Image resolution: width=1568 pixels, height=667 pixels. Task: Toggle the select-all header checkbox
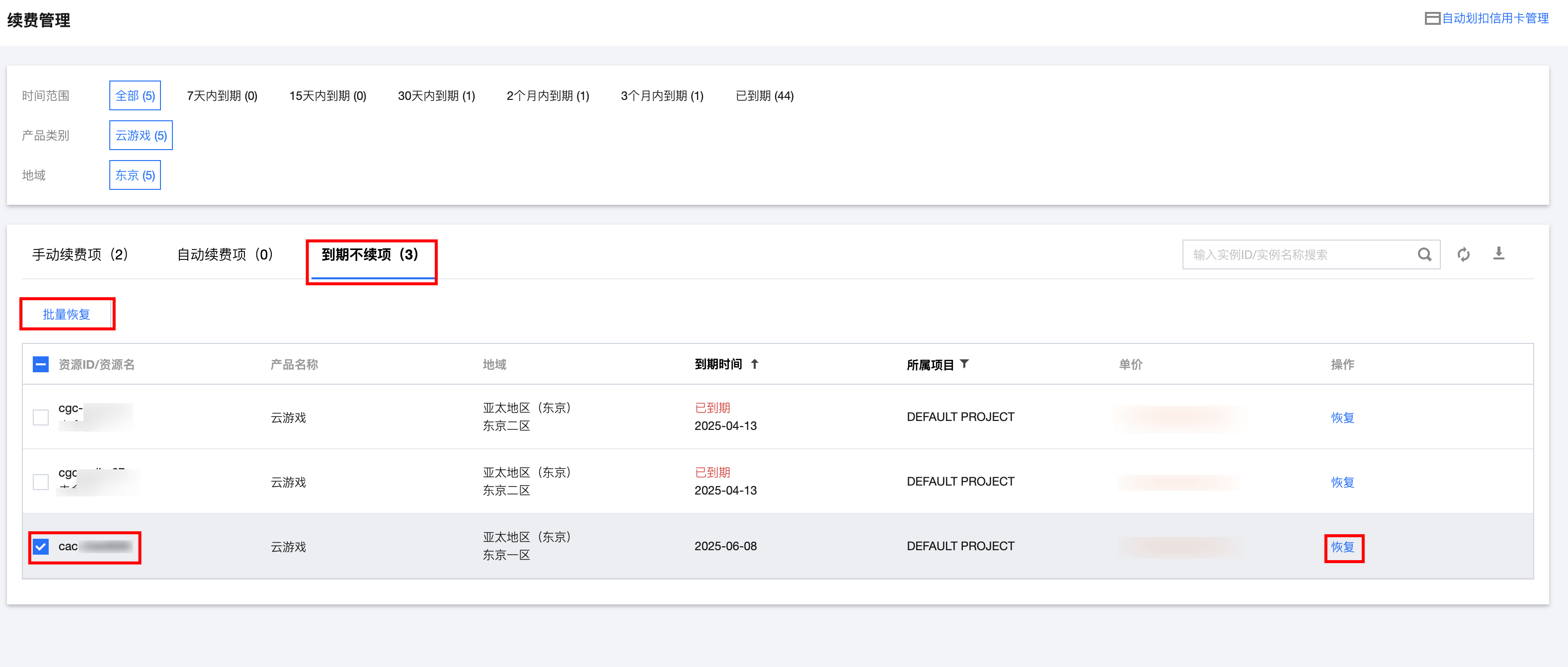[x=41, y=364]
